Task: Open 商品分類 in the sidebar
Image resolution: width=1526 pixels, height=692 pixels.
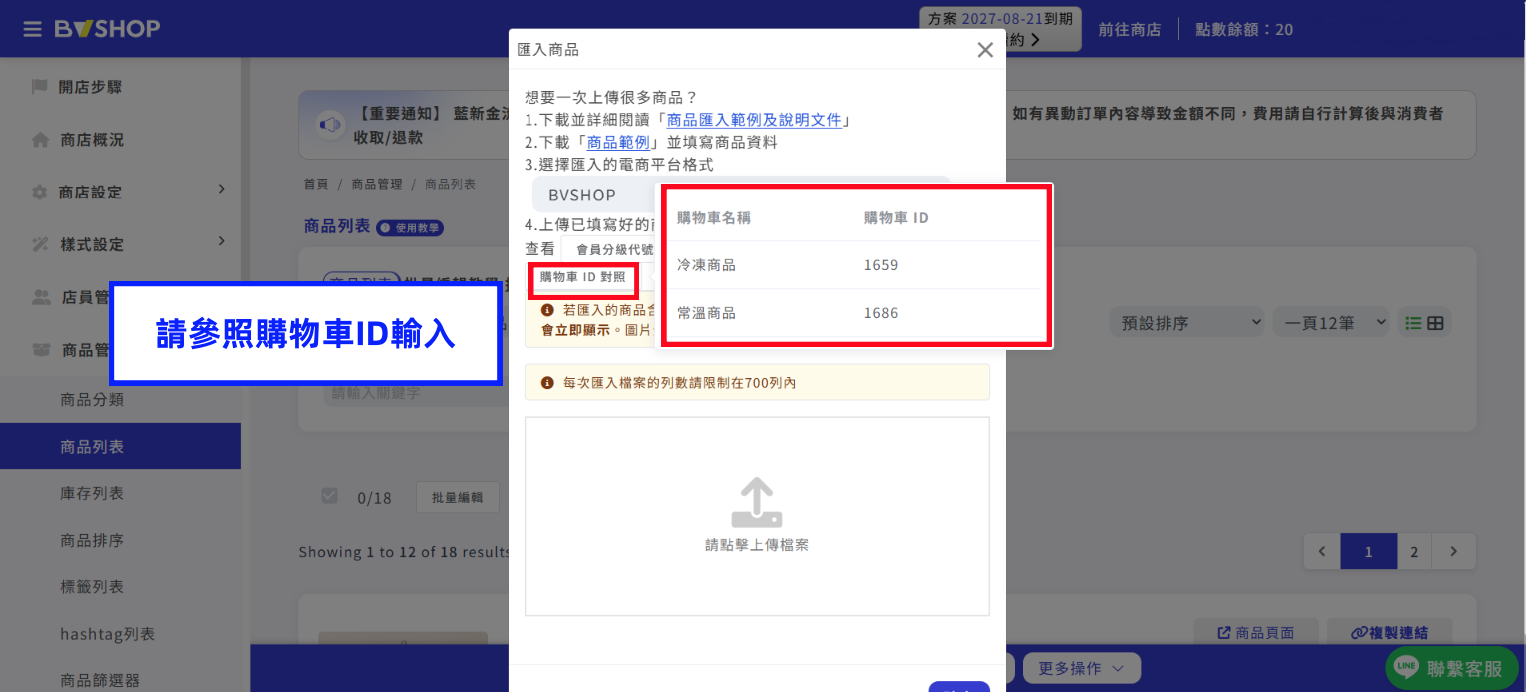Action: (x=92, y=400)
